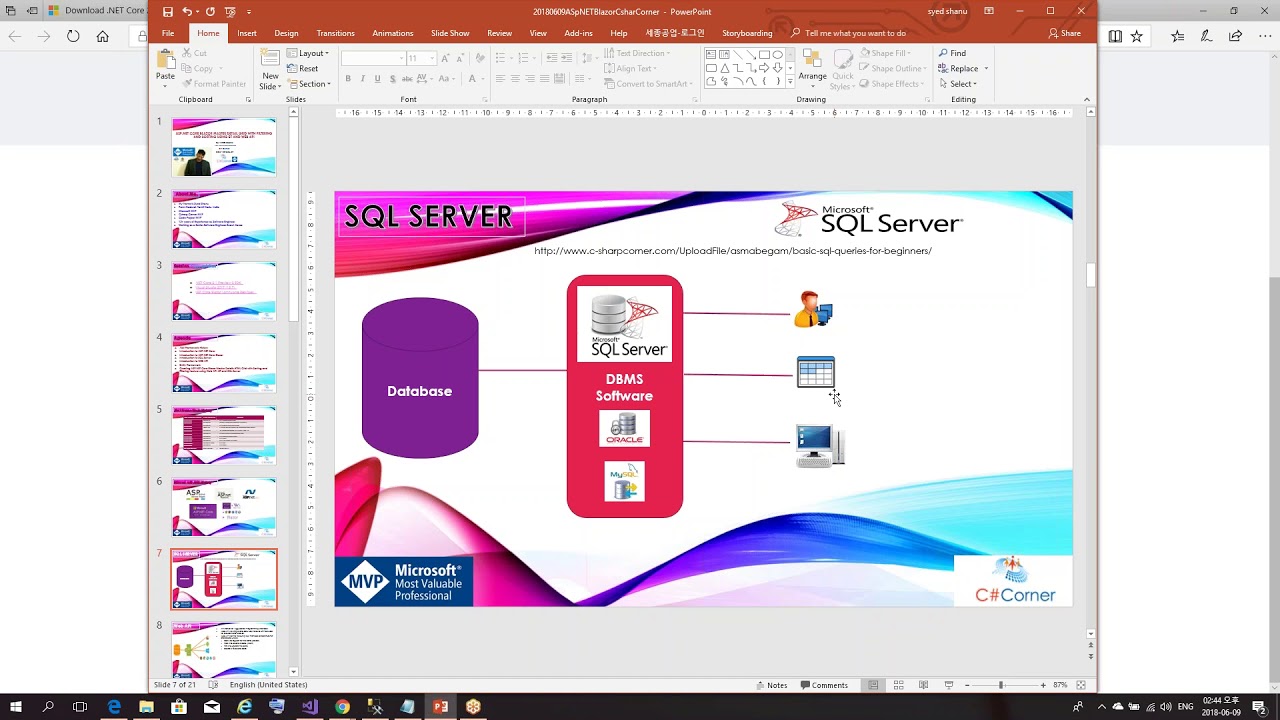This screenshot has height=720, width=1280.
Task: Toggle Align Left paragraph button
Action: tap(500, 78)
